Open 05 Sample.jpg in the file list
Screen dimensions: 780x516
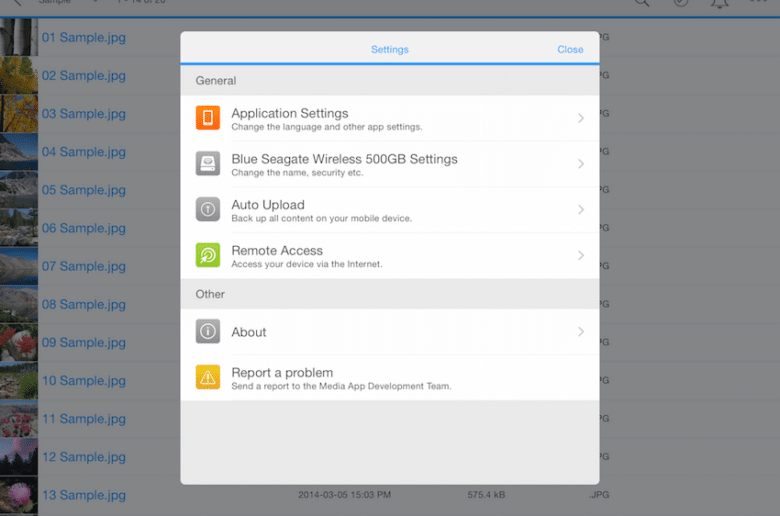tap(84, 190)
